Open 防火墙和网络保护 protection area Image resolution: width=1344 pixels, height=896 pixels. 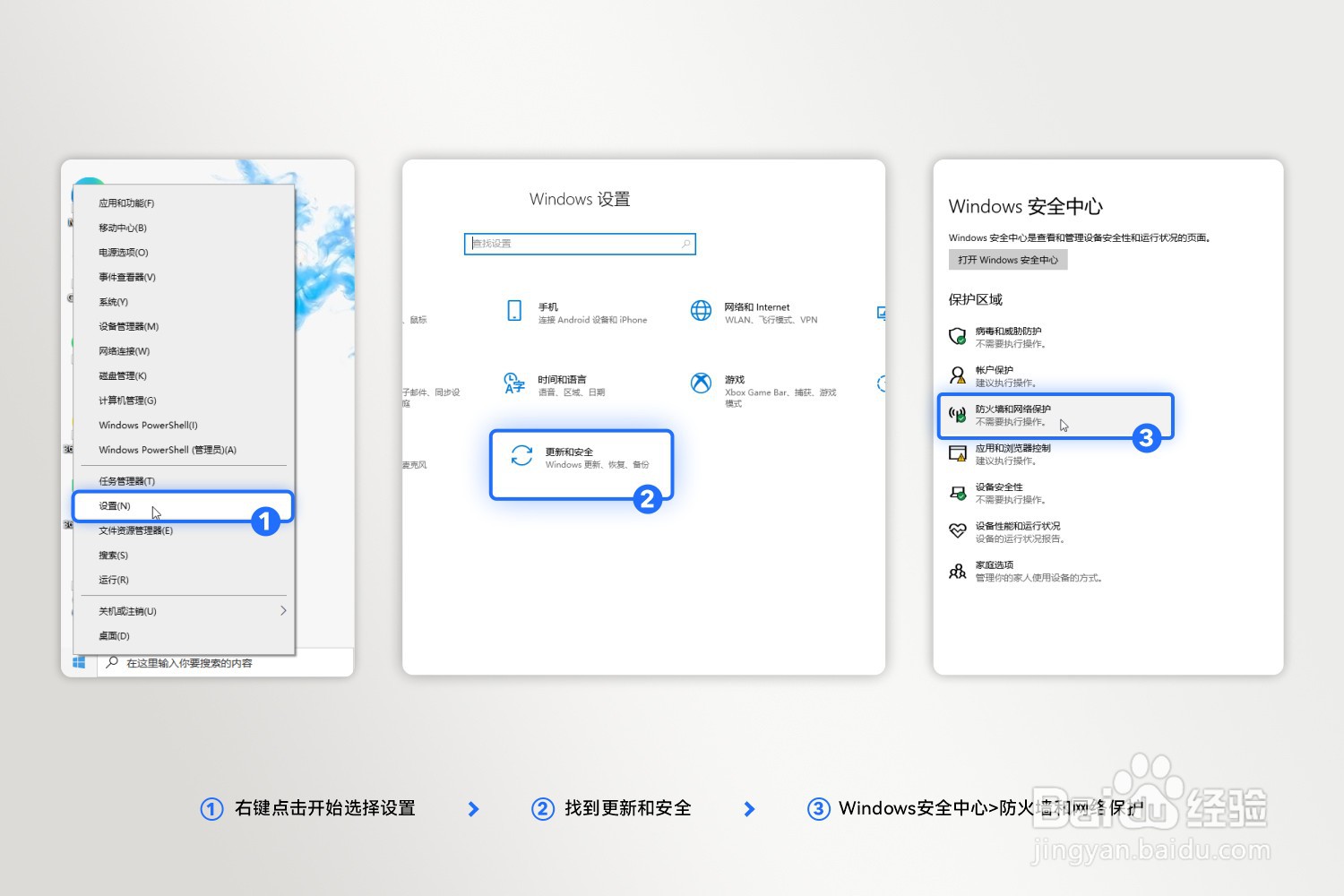coord(1013,409)
